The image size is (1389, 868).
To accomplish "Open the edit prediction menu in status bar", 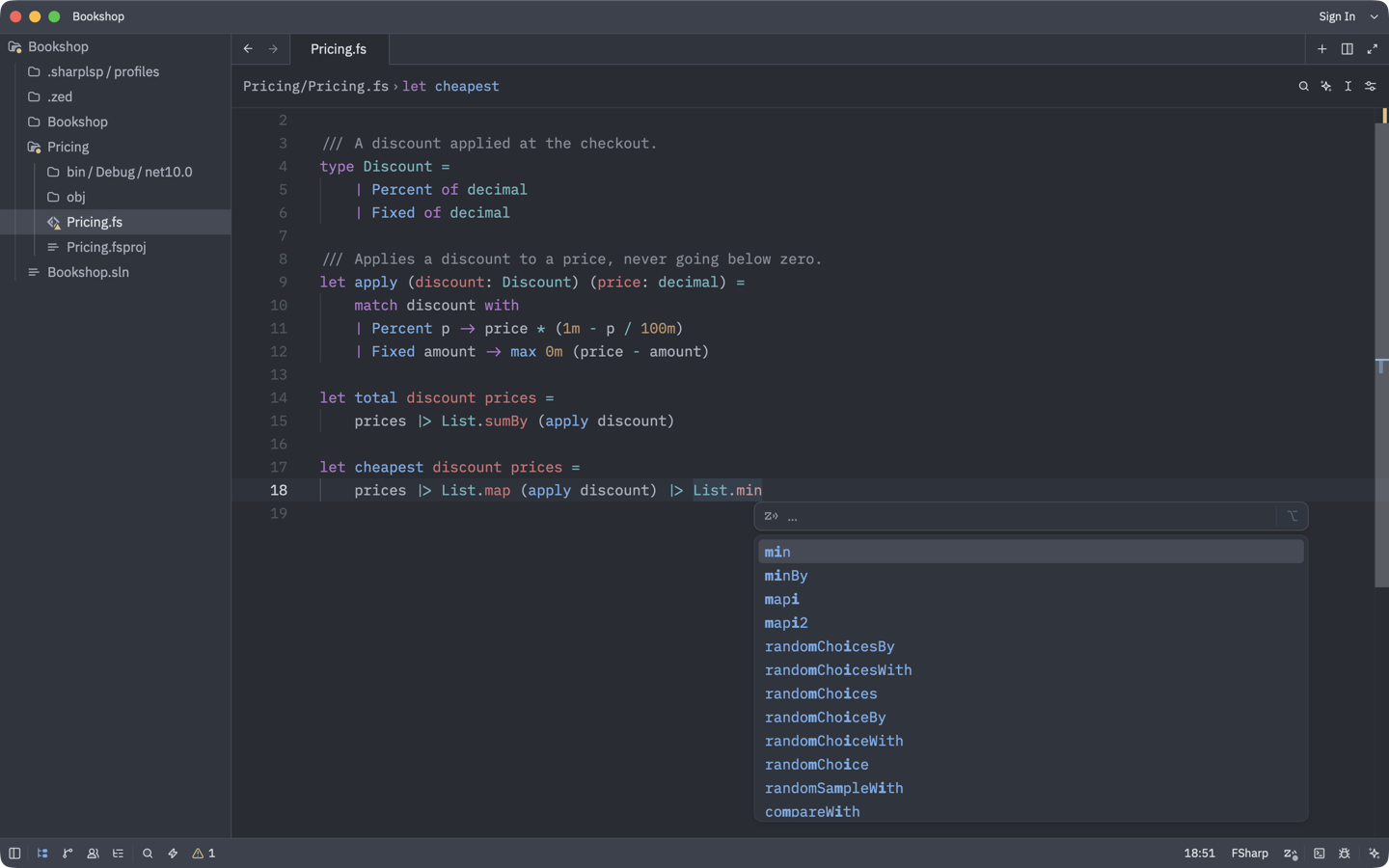I will 1291,854.
